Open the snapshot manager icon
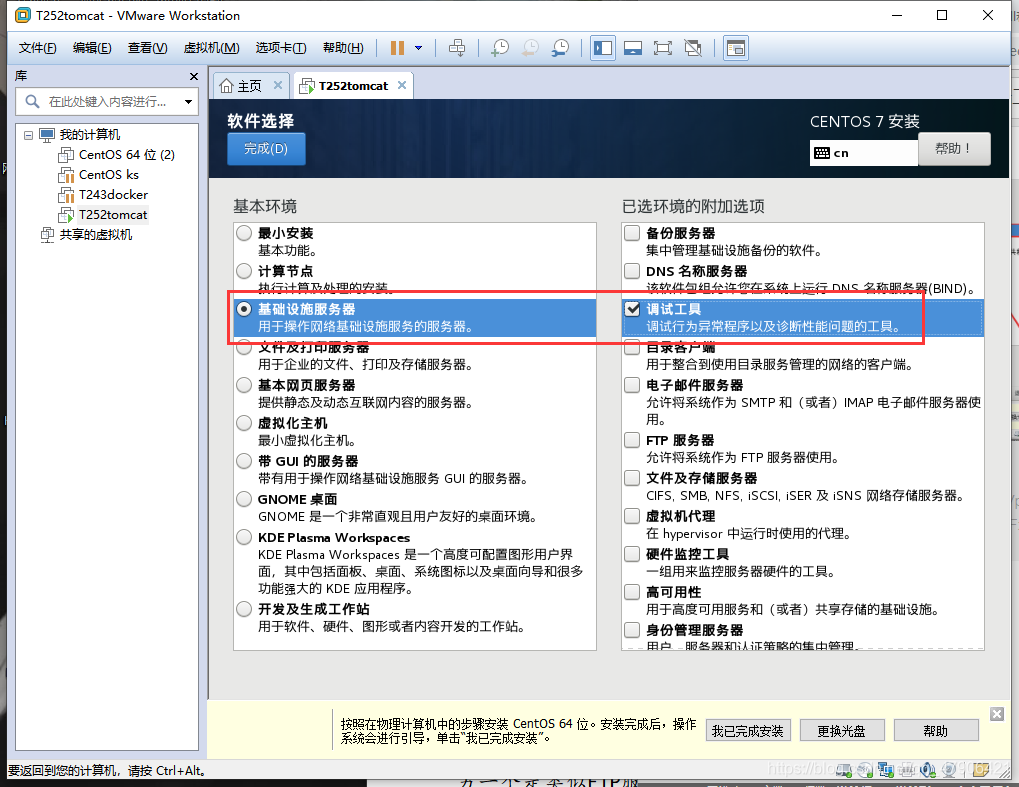Viewport: 1019px width, 787px height. [560, 48]
